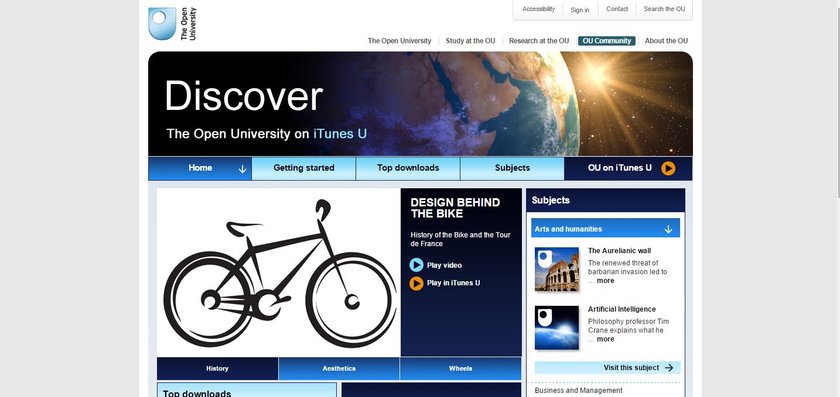
Task: Switch to the Top downloads tab
Action: 408,168
